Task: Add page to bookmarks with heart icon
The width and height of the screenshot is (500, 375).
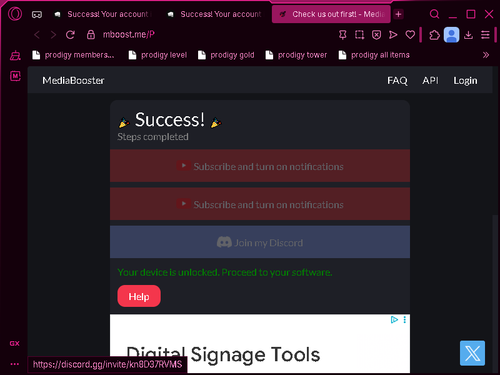Action: point(410,35)
